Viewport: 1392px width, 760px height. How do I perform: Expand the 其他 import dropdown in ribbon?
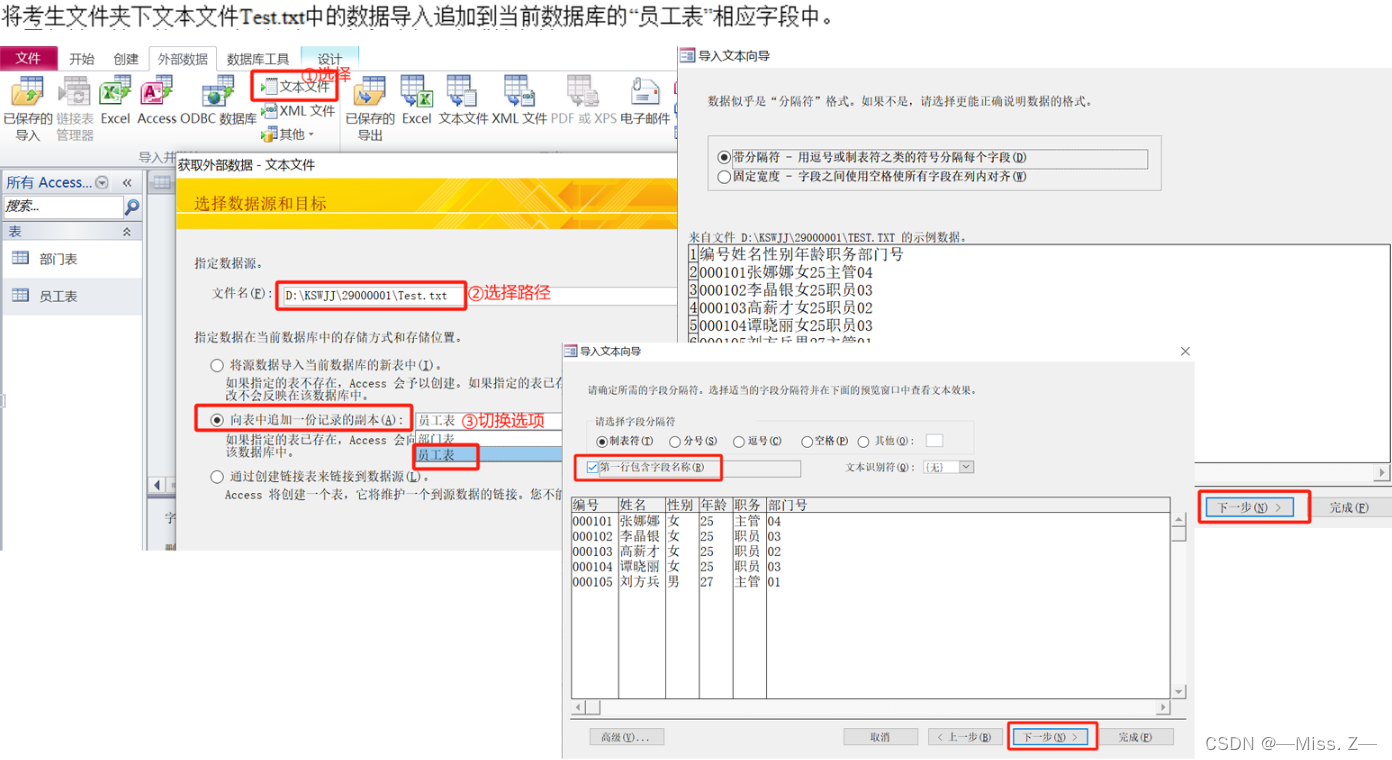287,134
